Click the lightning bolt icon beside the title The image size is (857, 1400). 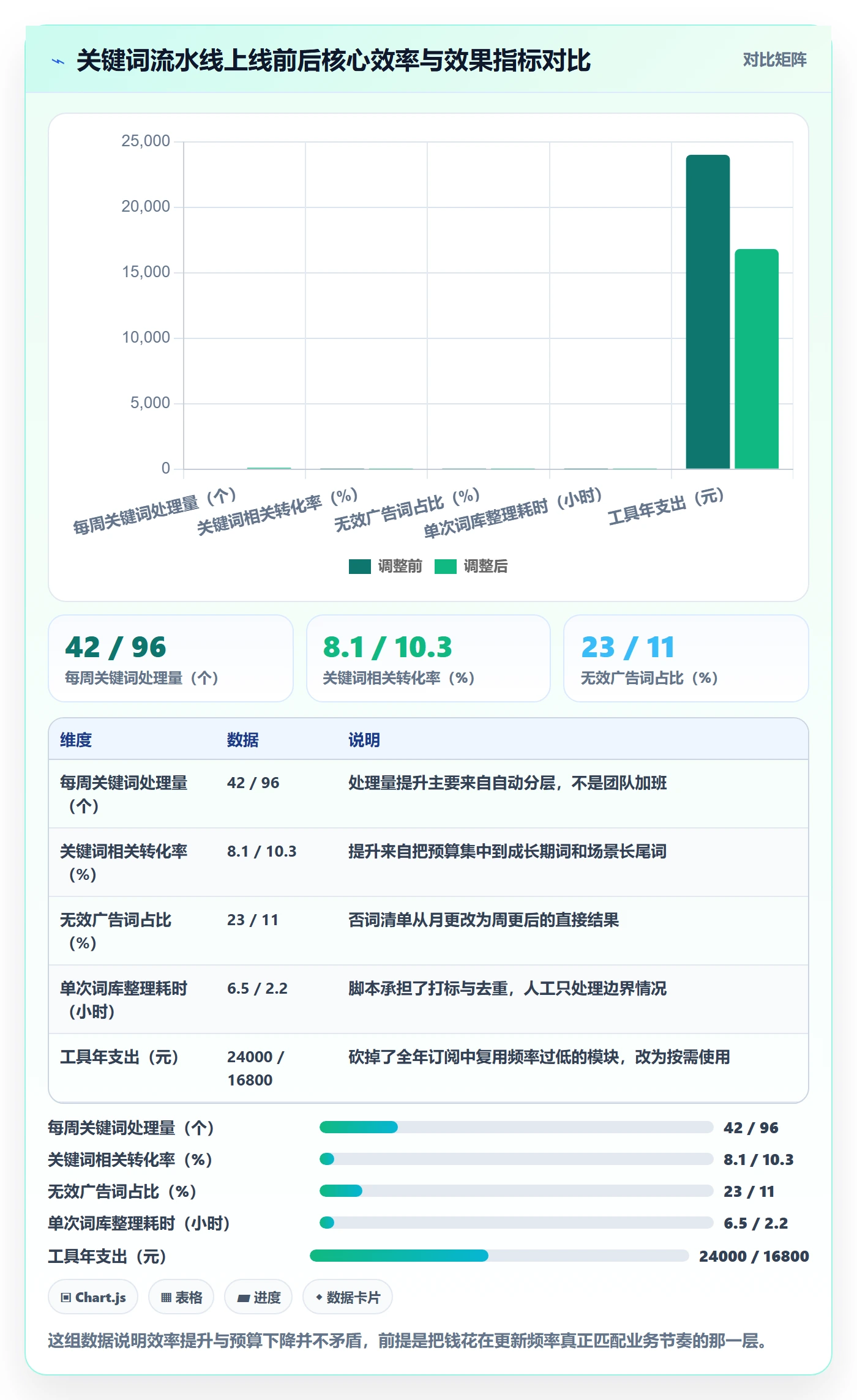[58, 61]
